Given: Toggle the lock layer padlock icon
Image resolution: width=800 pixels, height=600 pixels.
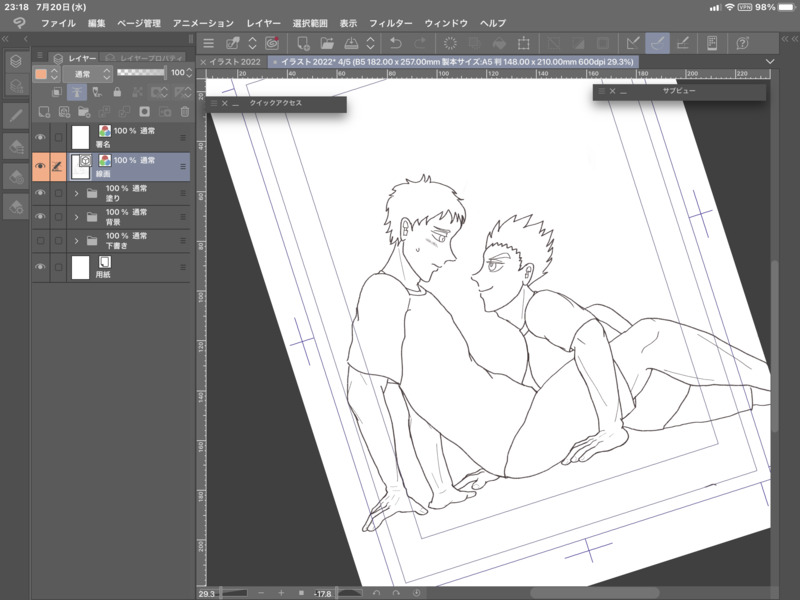Looking at the screenshot, I should tap(117, 92).
